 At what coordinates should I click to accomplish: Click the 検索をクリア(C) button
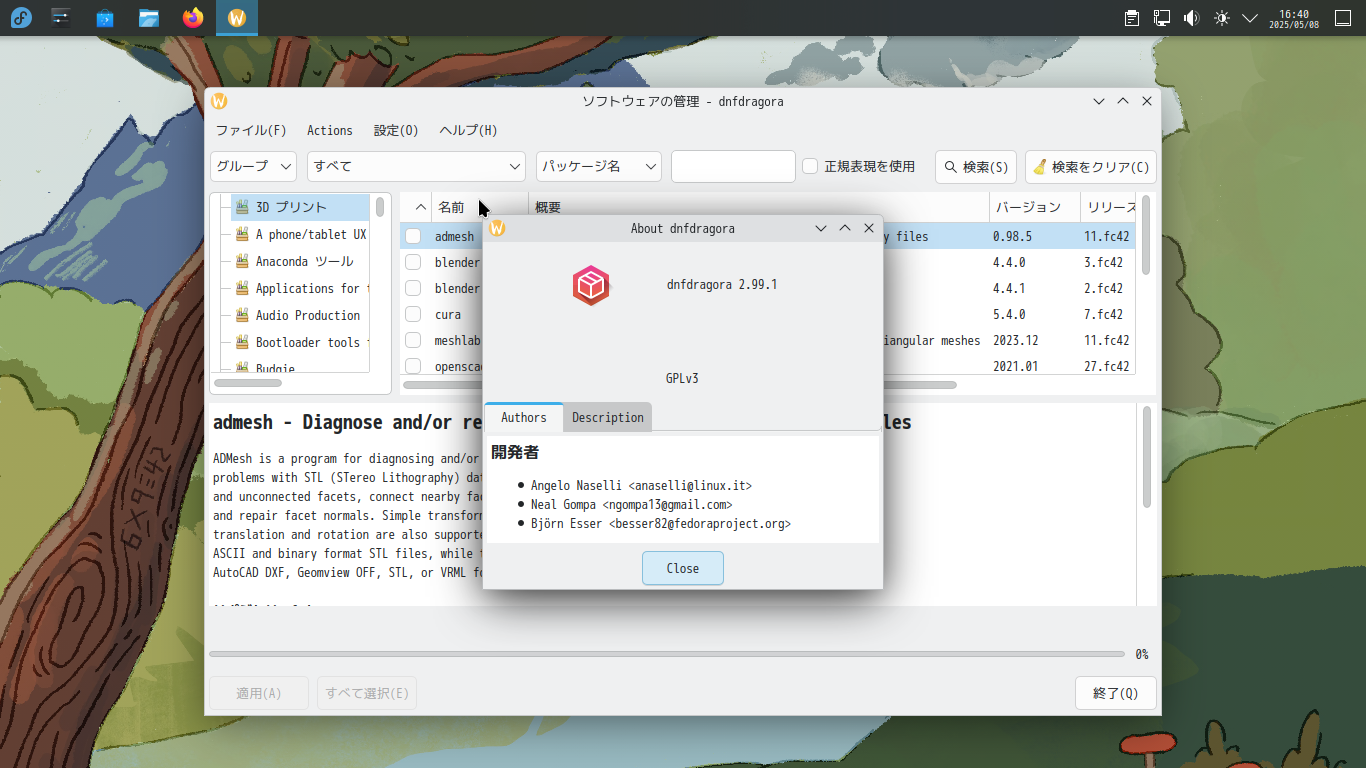click(x=1091, y=167)
